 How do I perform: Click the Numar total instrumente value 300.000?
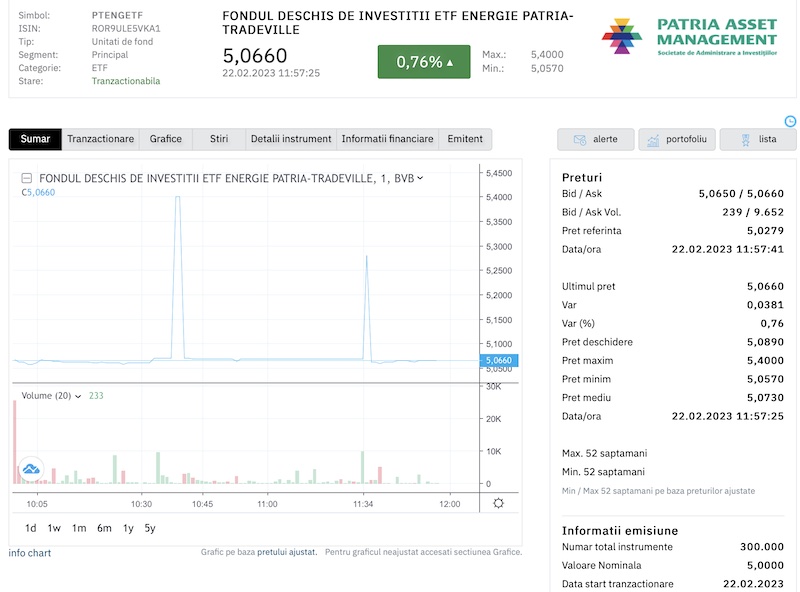[762, 547]
